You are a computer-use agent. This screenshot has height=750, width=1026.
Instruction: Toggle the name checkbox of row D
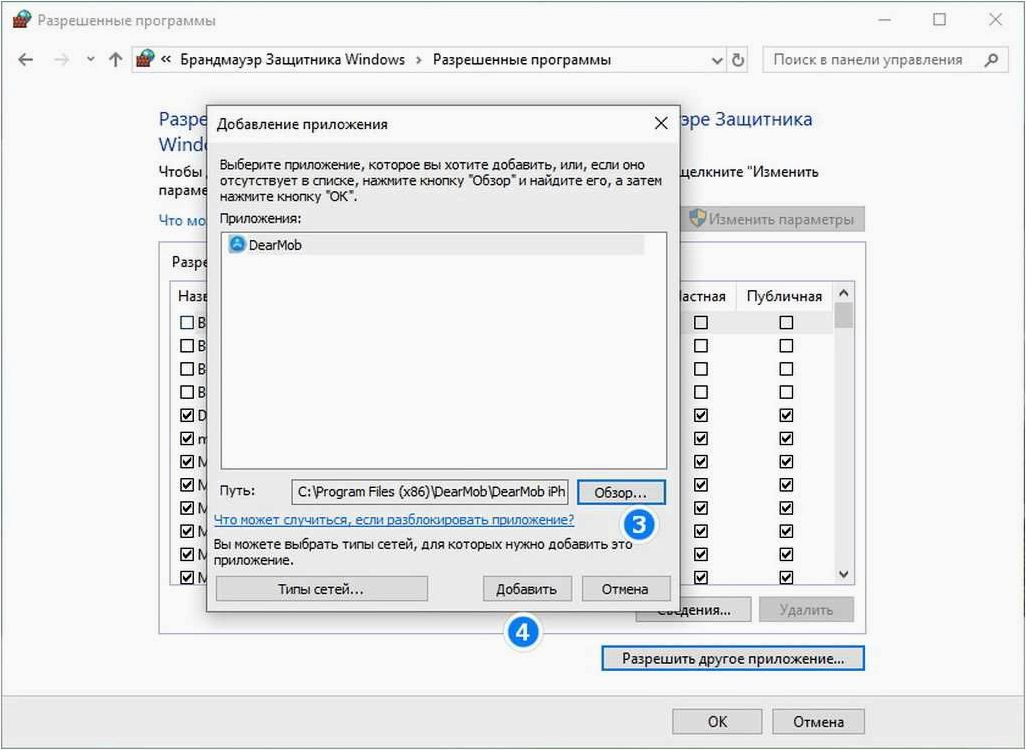pos(187,416)
